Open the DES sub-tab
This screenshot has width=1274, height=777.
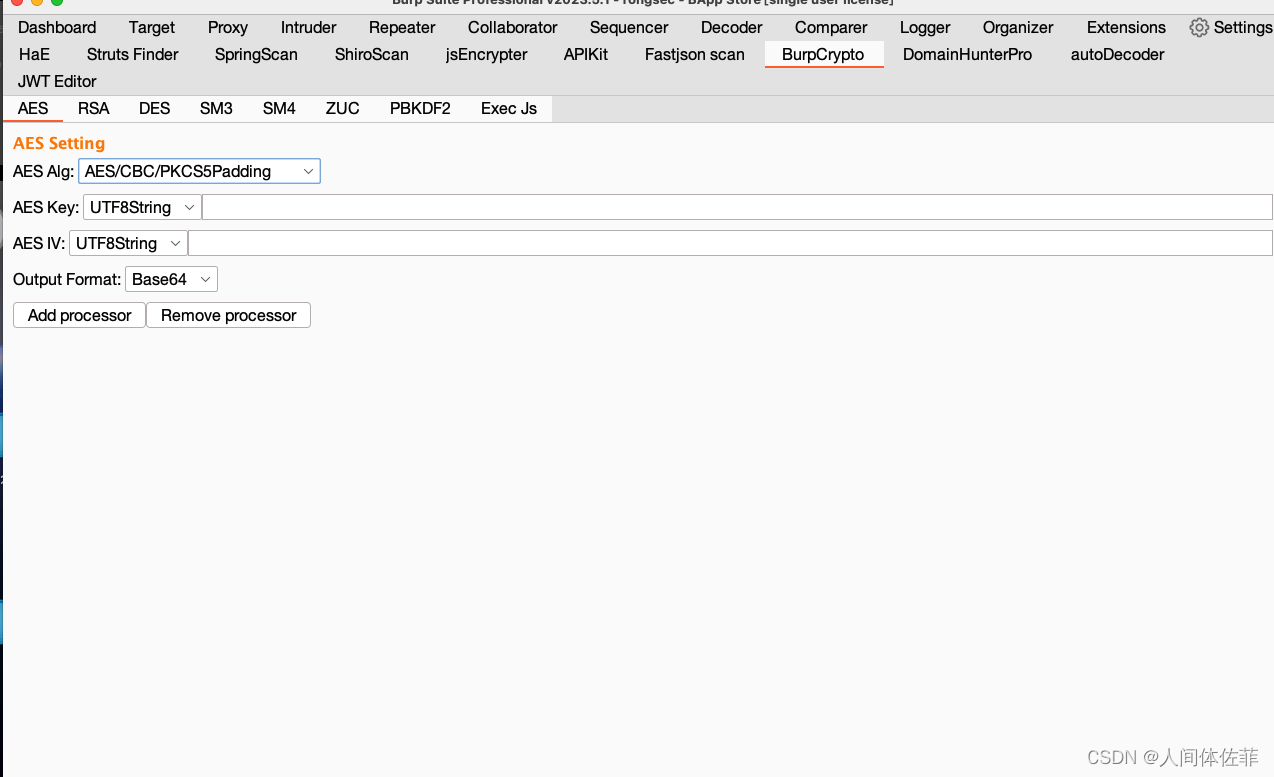pos(155,108)
